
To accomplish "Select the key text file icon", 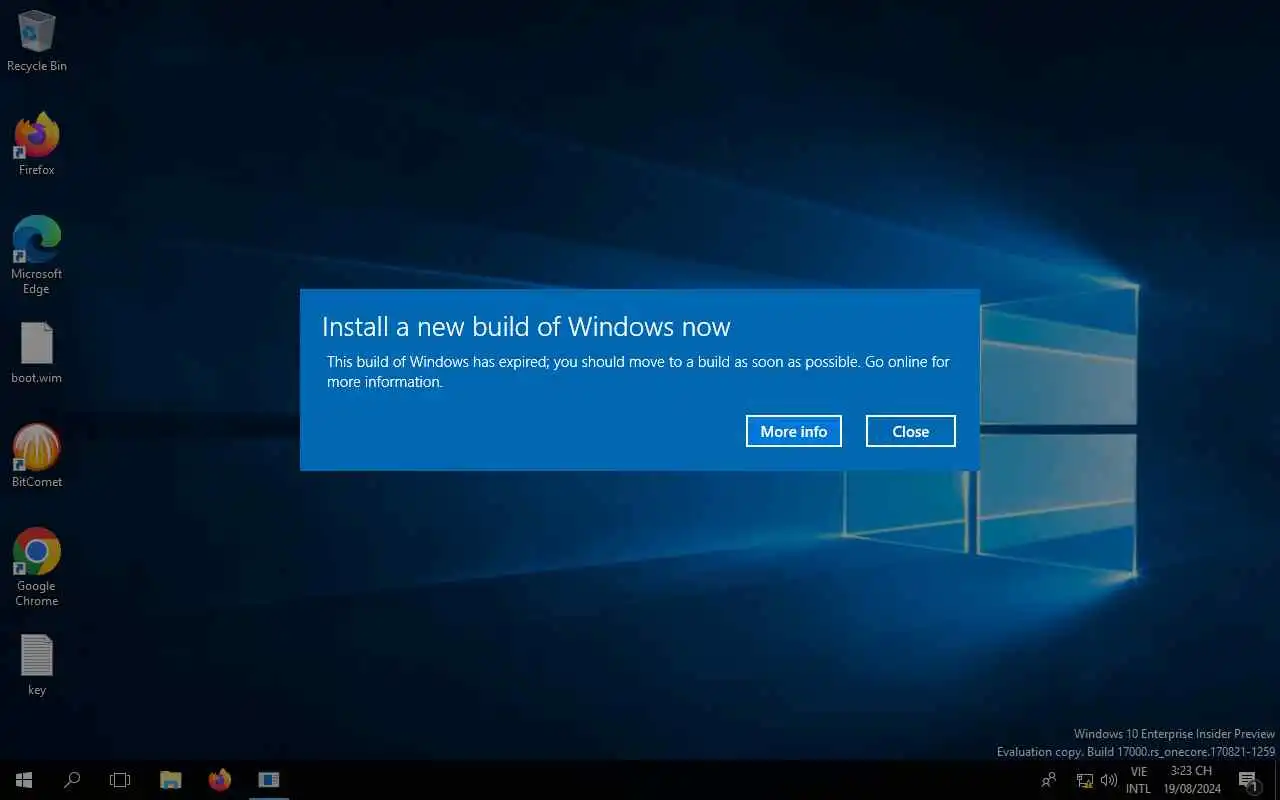I will click(37, 665).
